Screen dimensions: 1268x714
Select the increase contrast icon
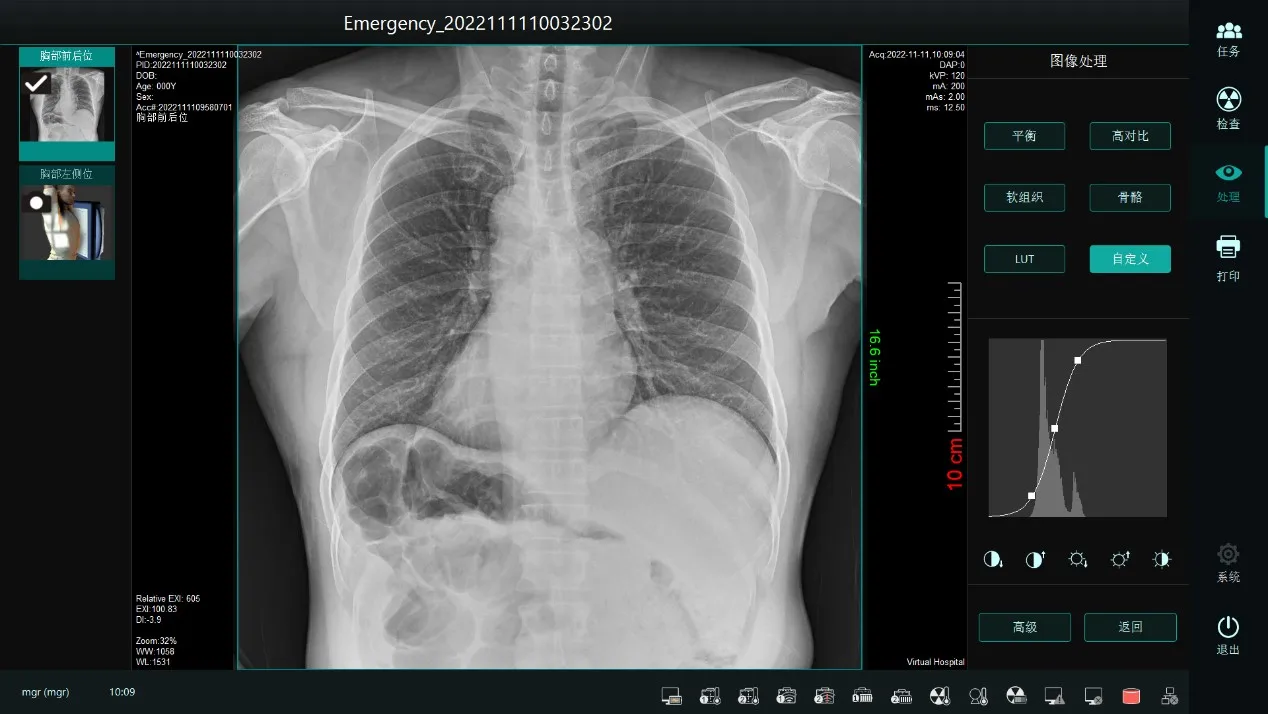click(x=1035, y=559)
